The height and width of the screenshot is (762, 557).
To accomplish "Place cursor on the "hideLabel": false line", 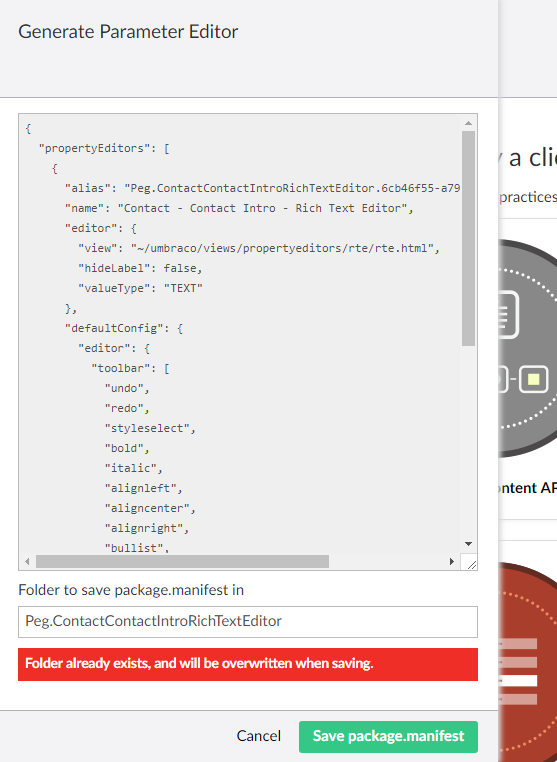I will pos(140,268).
